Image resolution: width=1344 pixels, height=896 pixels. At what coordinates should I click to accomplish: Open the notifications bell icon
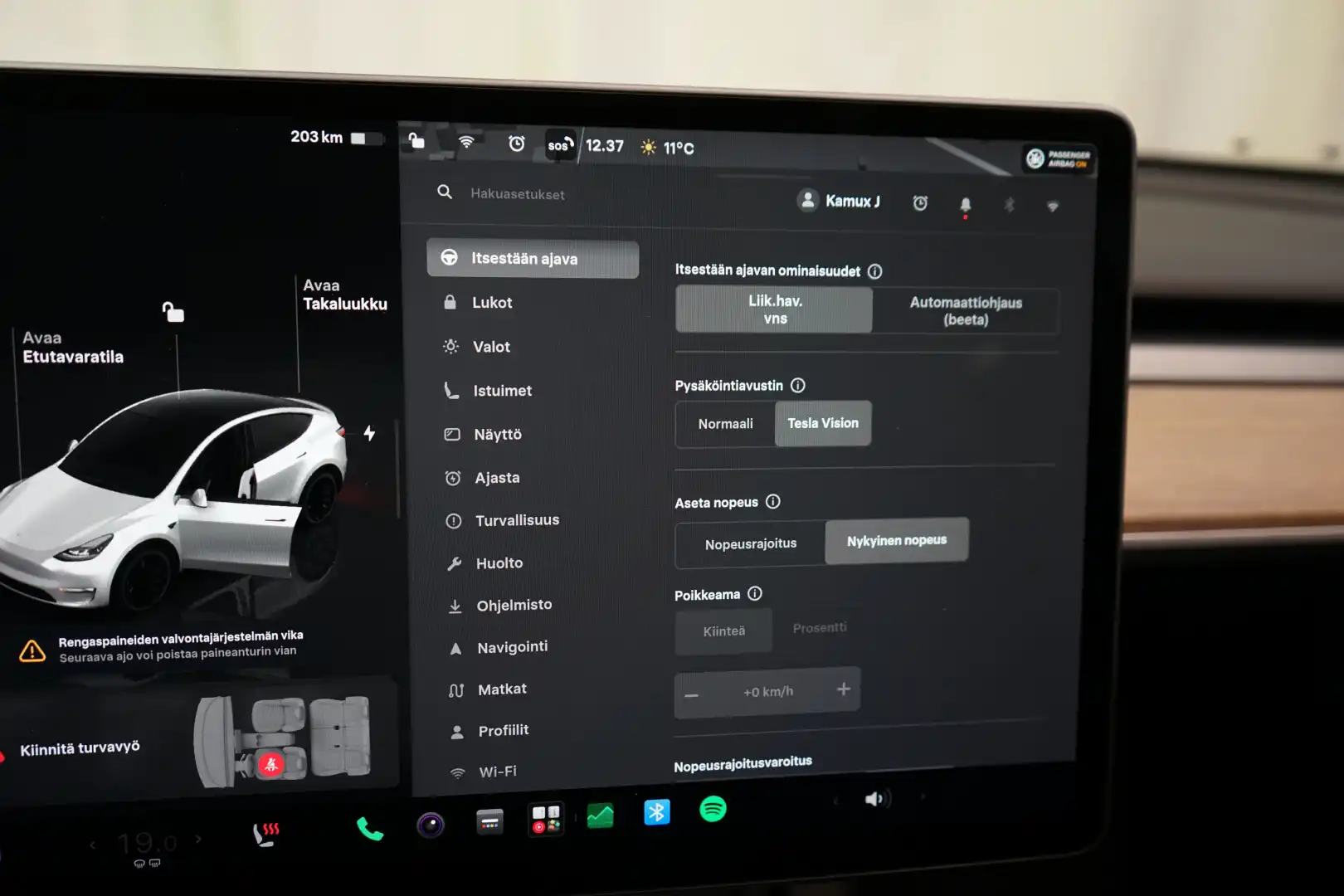pos(965,205)
